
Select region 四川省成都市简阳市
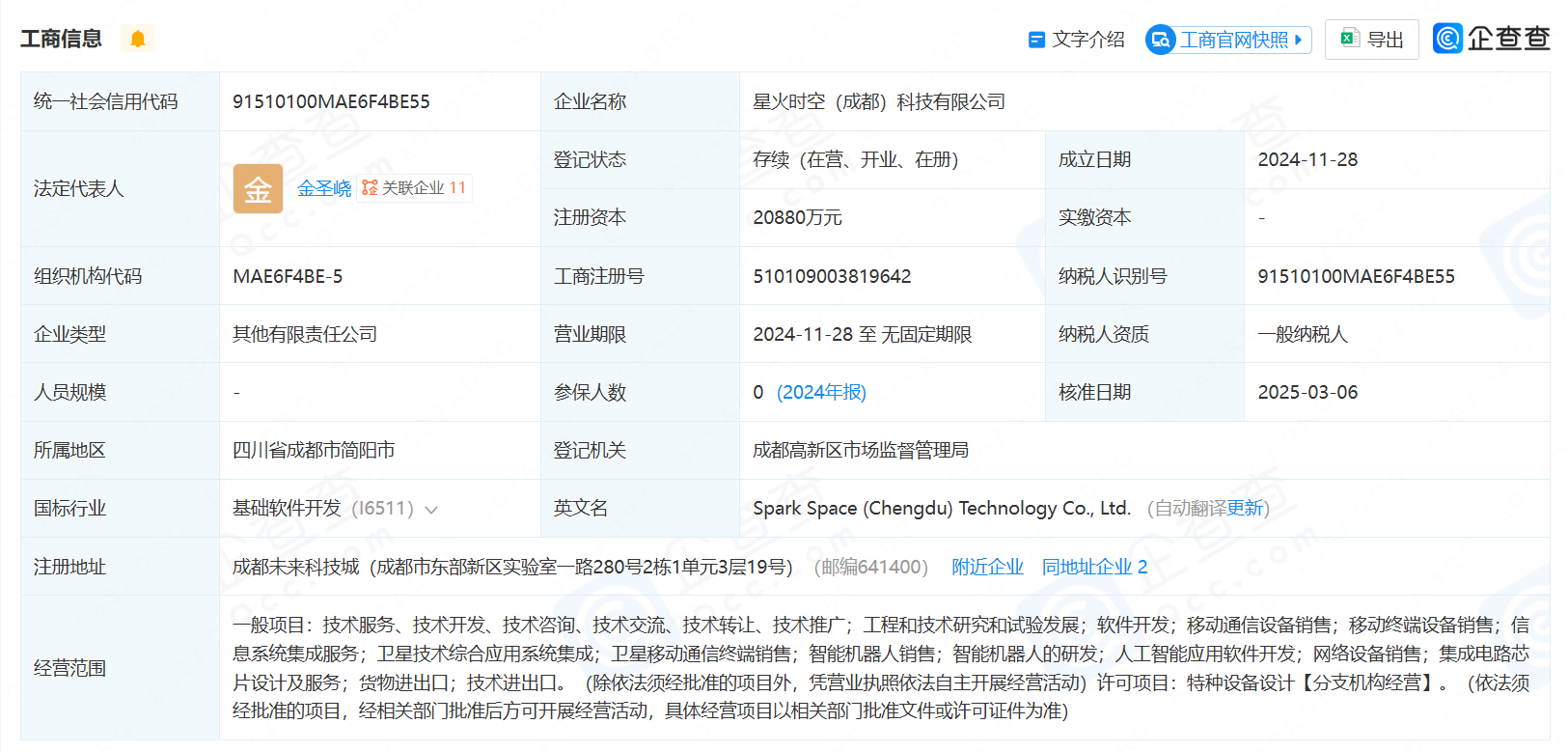pyautogui.click(x=314, y=450)
